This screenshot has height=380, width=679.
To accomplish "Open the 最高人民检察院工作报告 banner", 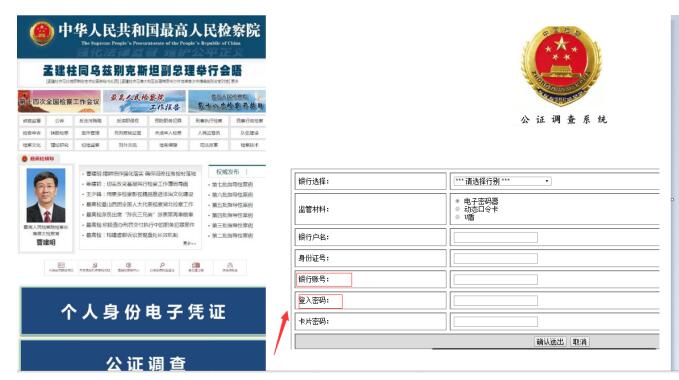I will click(144, 101).
